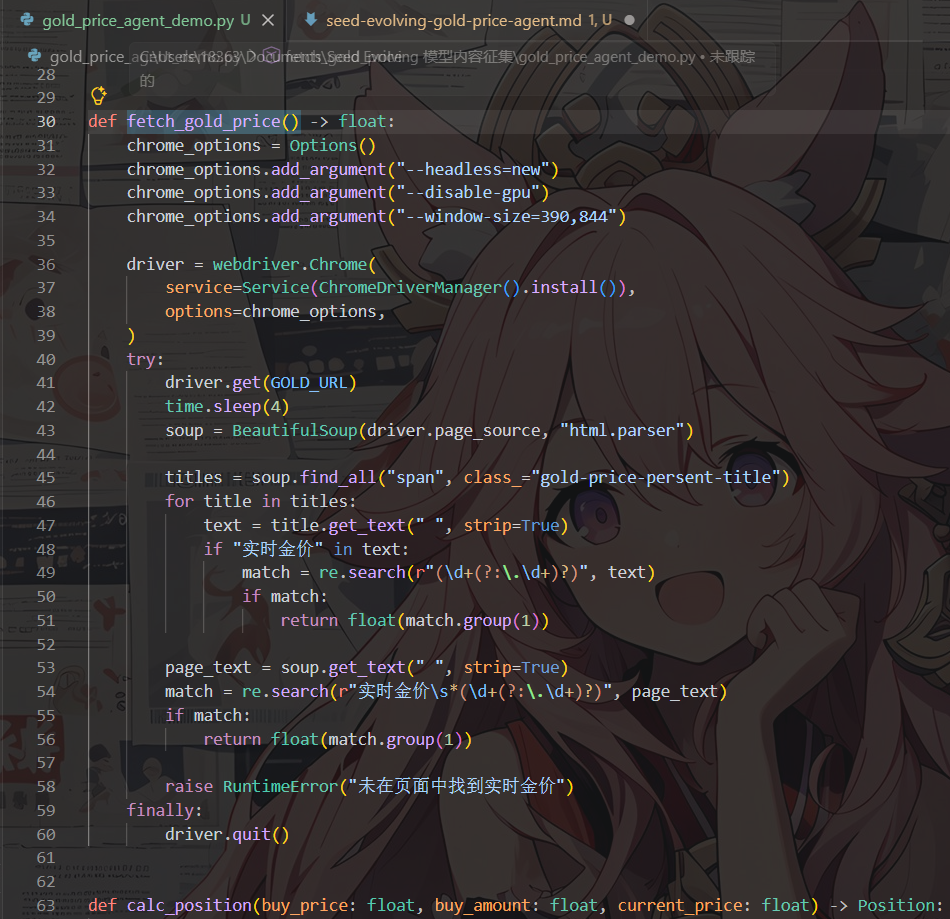Click ChromeDriverManager in the Service call
The width and height of the screenshot is (950, 919).
click(410, 287)
